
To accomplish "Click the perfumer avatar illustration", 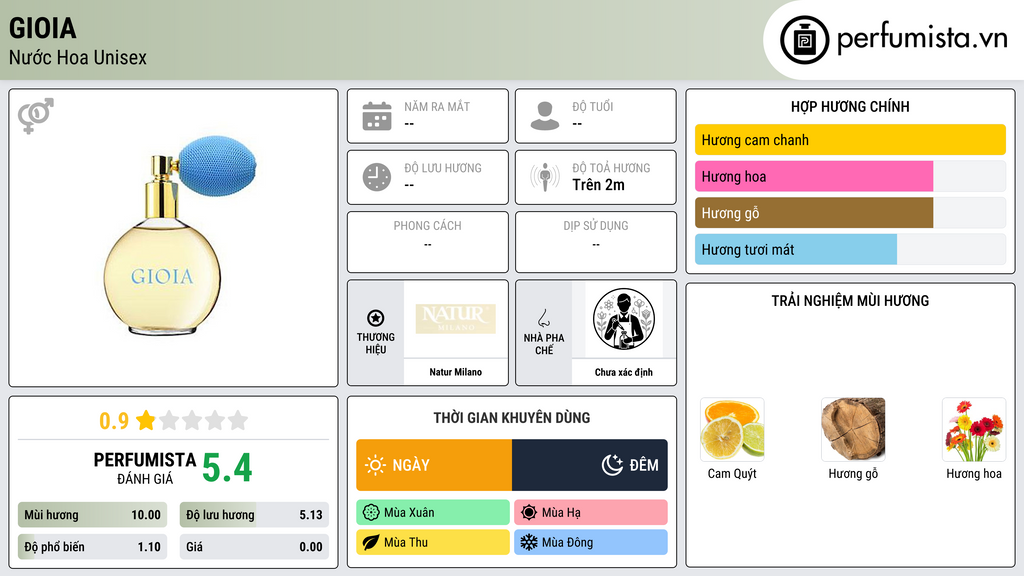I will coord(624,319).
